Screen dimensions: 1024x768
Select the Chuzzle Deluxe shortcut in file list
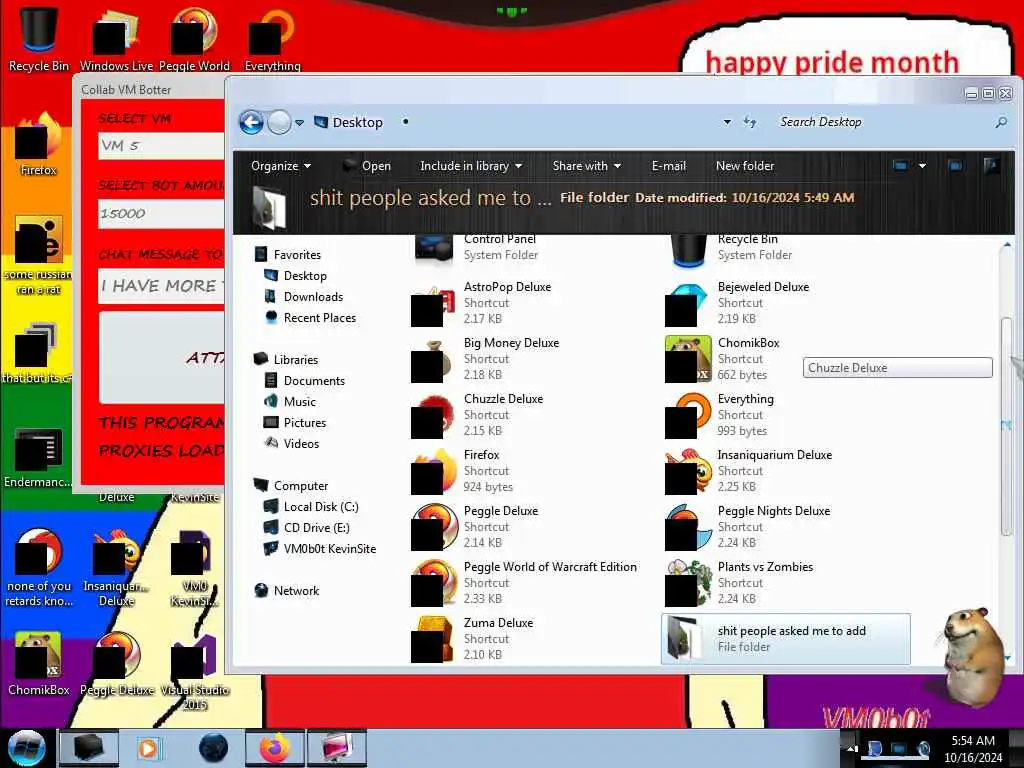[x=529, y=415]
